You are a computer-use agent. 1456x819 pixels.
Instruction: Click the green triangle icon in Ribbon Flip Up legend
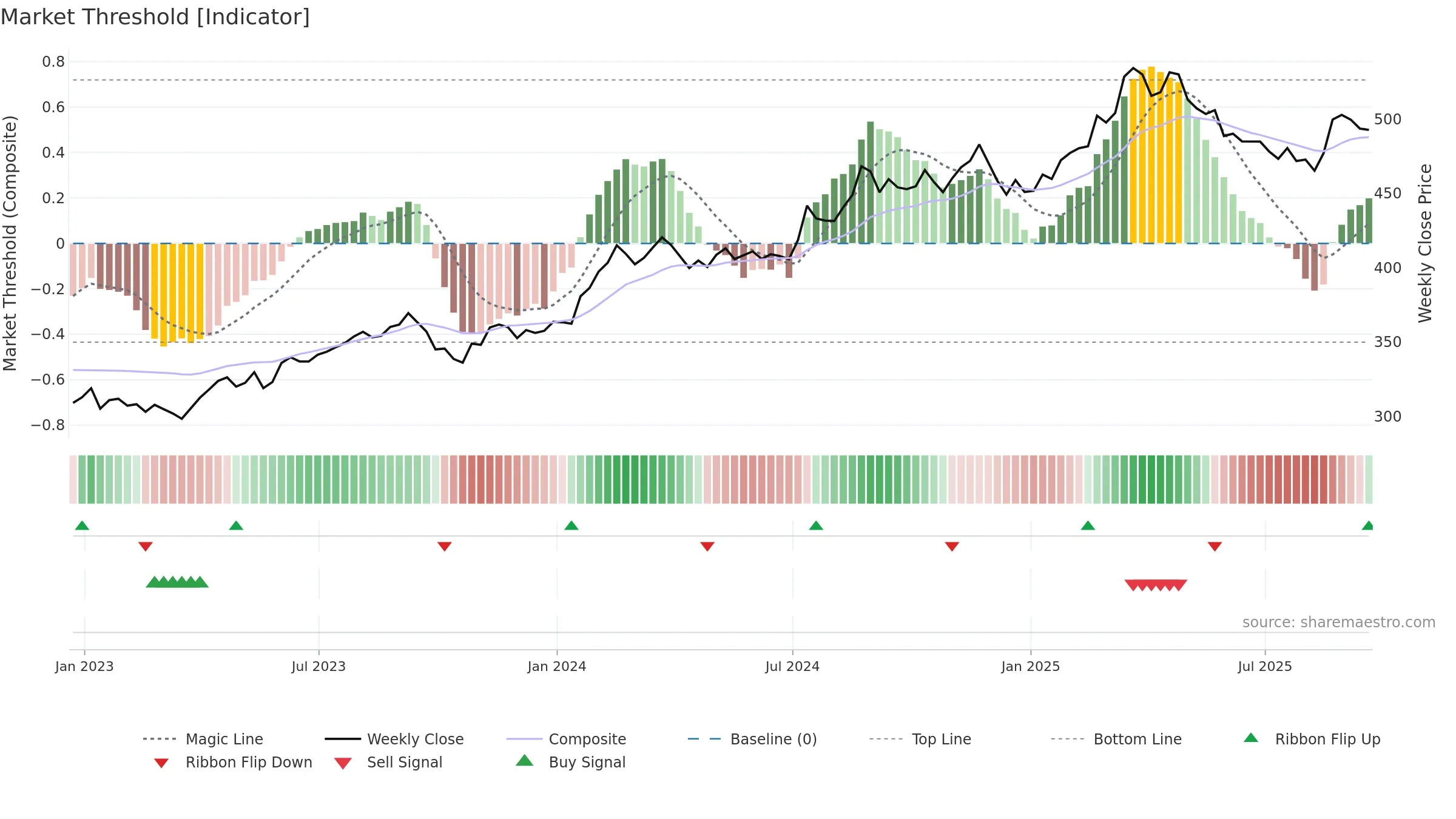click(x=1251, y=738)
